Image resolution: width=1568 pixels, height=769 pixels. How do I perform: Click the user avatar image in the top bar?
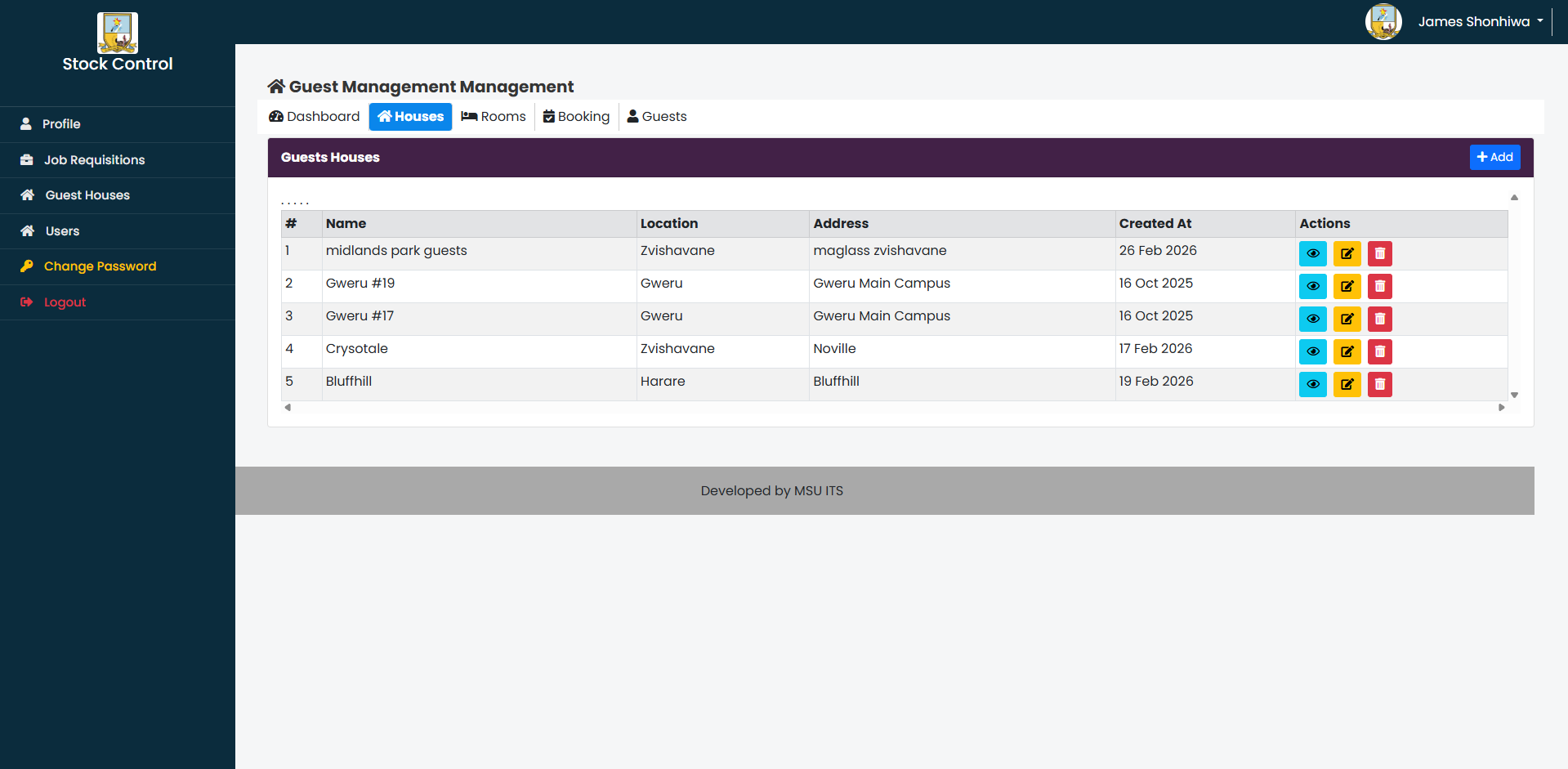(x=1383, y=21)
